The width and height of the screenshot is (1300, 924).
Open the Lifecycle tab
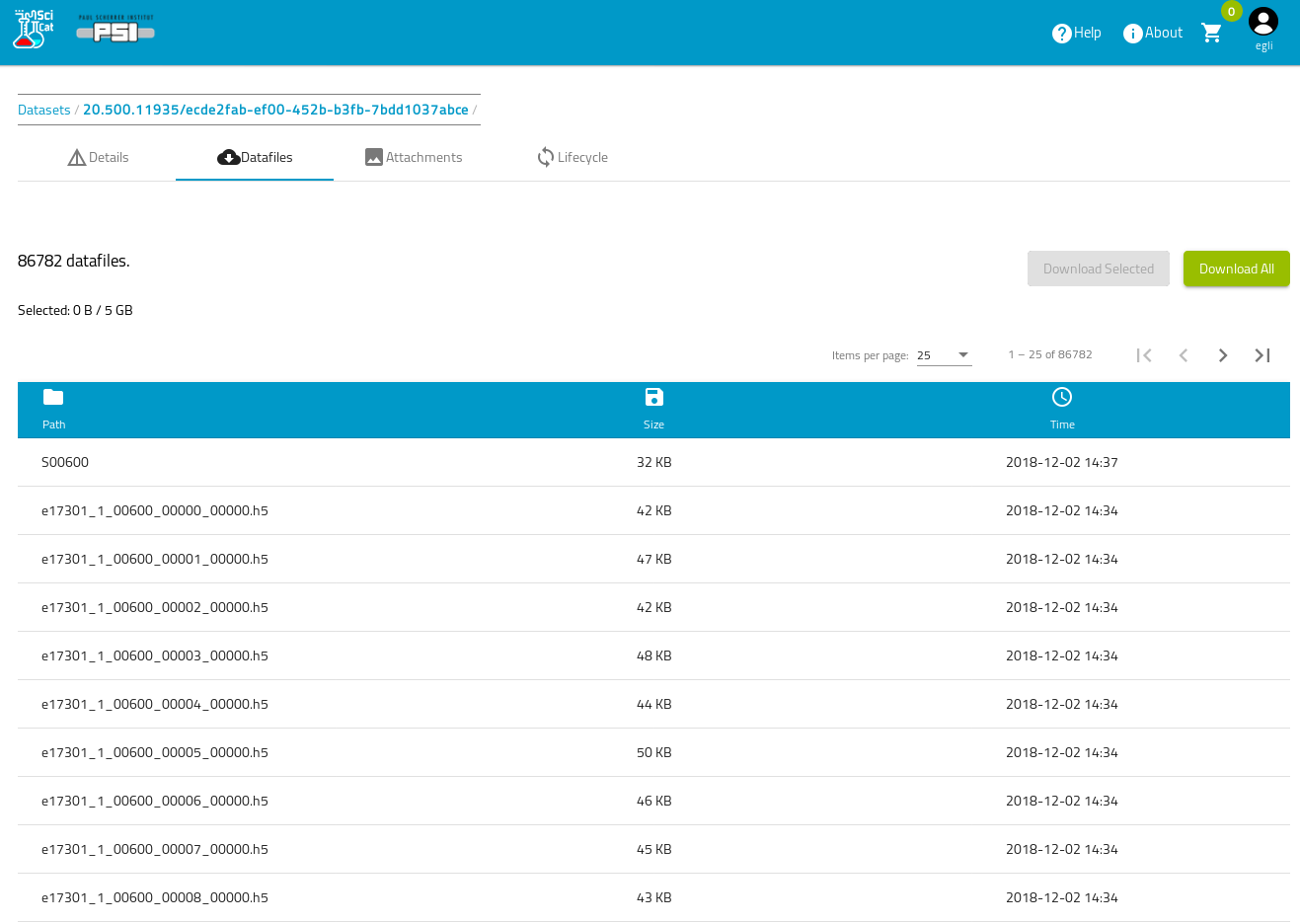click(573, 157)
